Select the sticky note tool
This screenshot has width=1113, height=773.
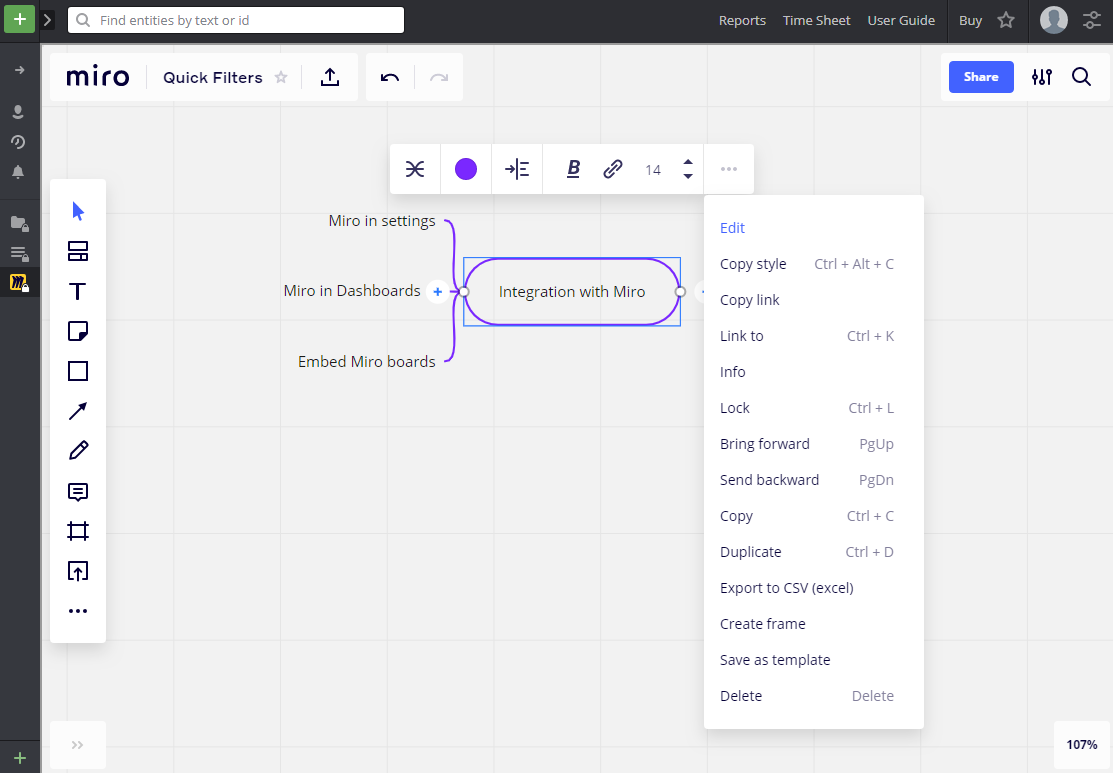(78, 331)
